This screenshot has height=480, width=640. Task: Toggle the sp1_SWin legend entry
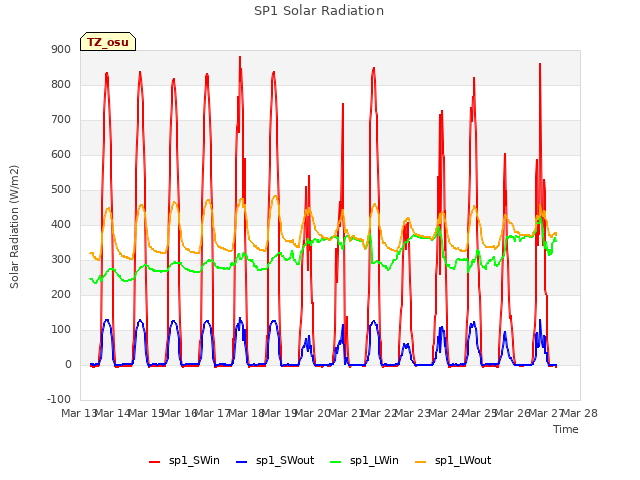point(184,461)
